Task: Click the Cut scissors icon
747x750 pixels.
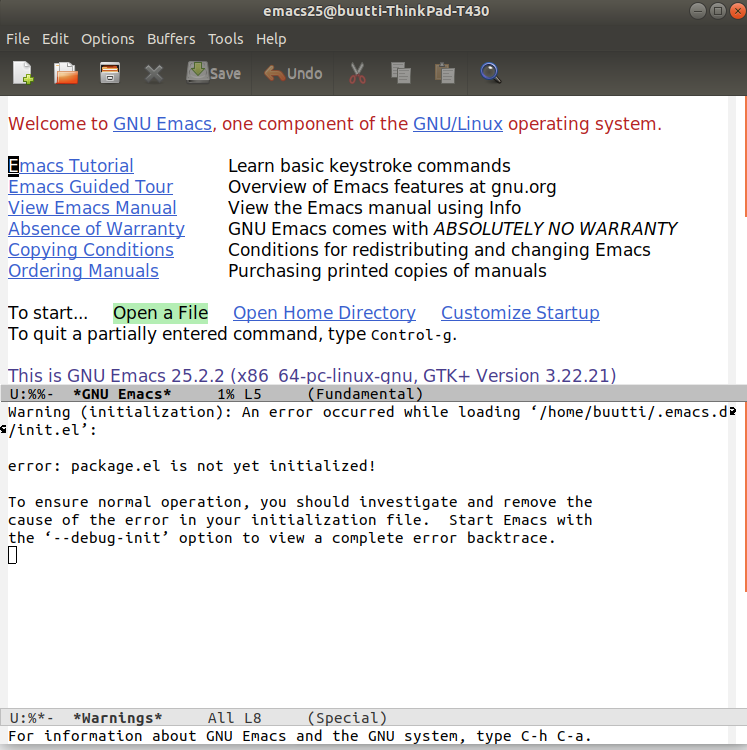Action: [357, 73]
